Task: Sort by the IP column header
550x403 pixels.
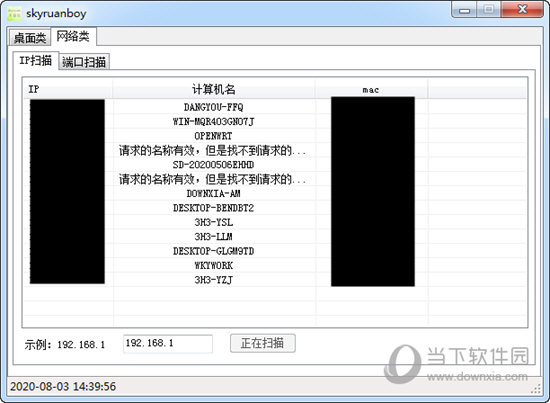Action: pos(68,89)
